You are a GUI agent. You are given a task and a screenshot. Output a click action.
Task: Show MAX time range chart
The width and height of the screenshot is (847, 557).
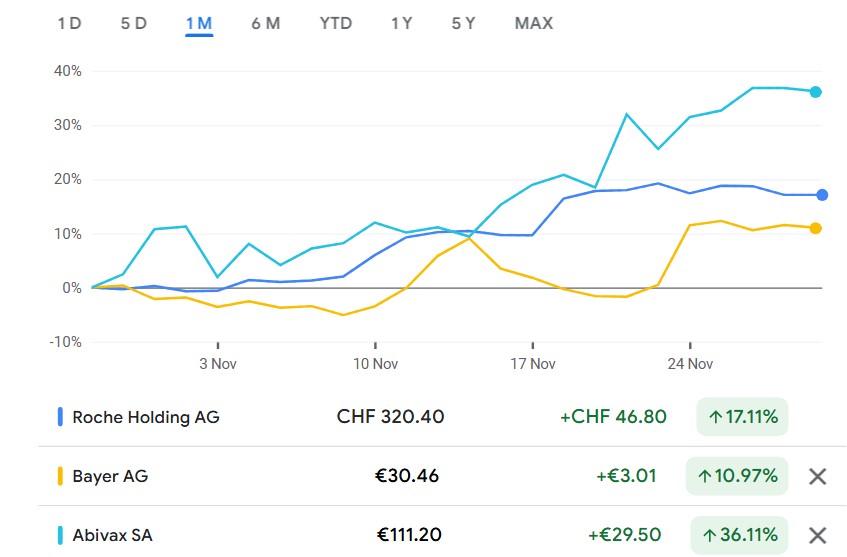533,23
